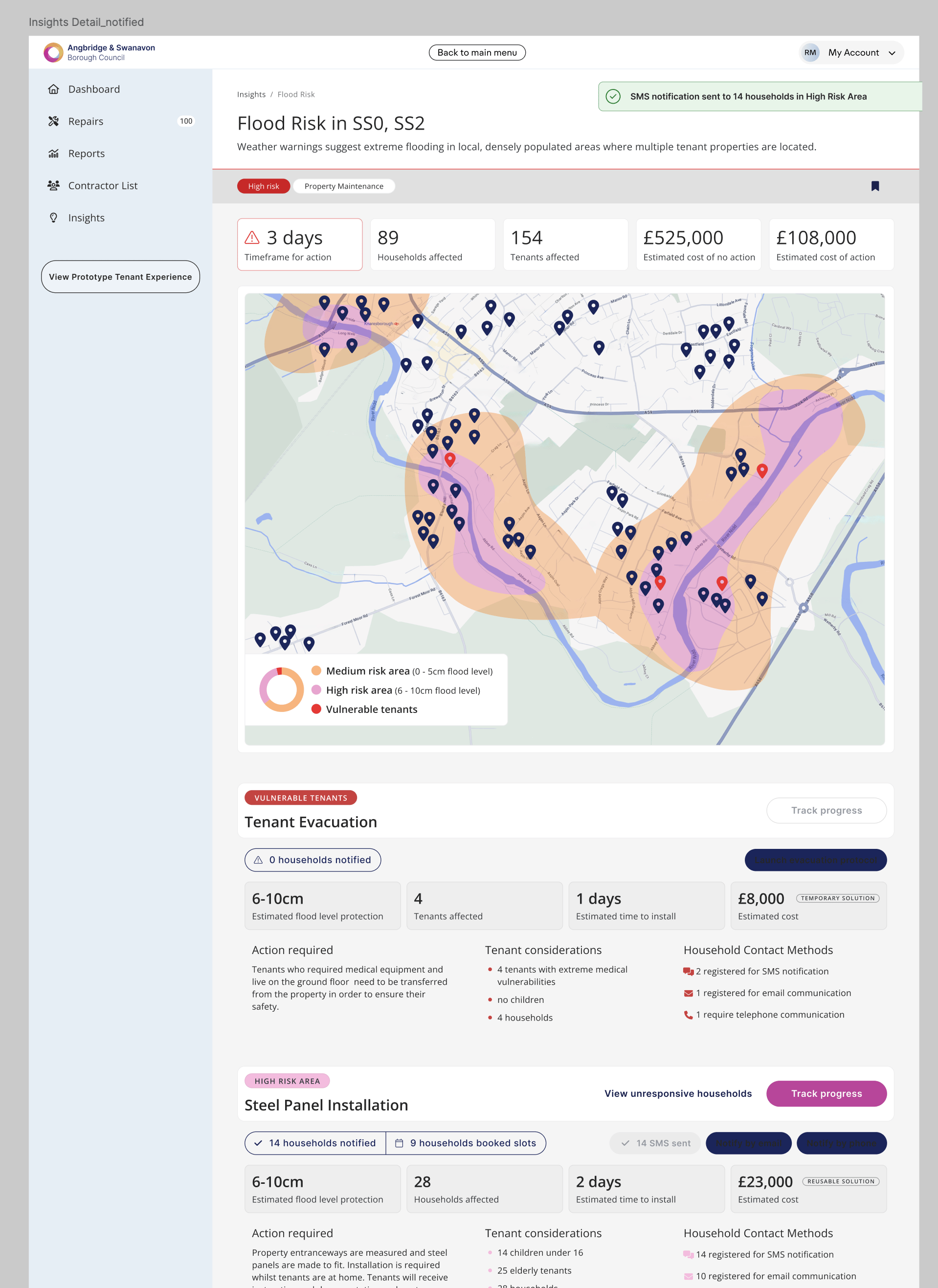
Task: Select the 9 households booked slots status
Action: coord(466,1143)
